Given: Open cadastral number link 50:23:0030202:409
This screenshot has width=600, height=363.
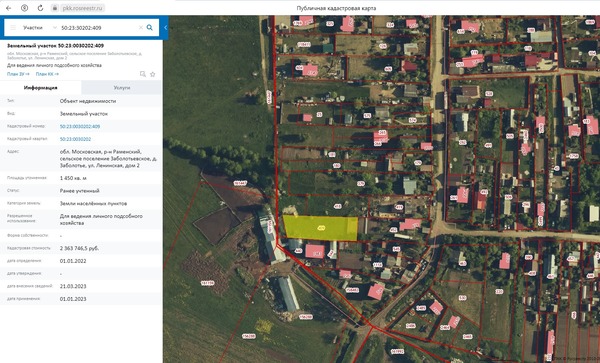Looking at the screenshot, I should pos(80,126).
